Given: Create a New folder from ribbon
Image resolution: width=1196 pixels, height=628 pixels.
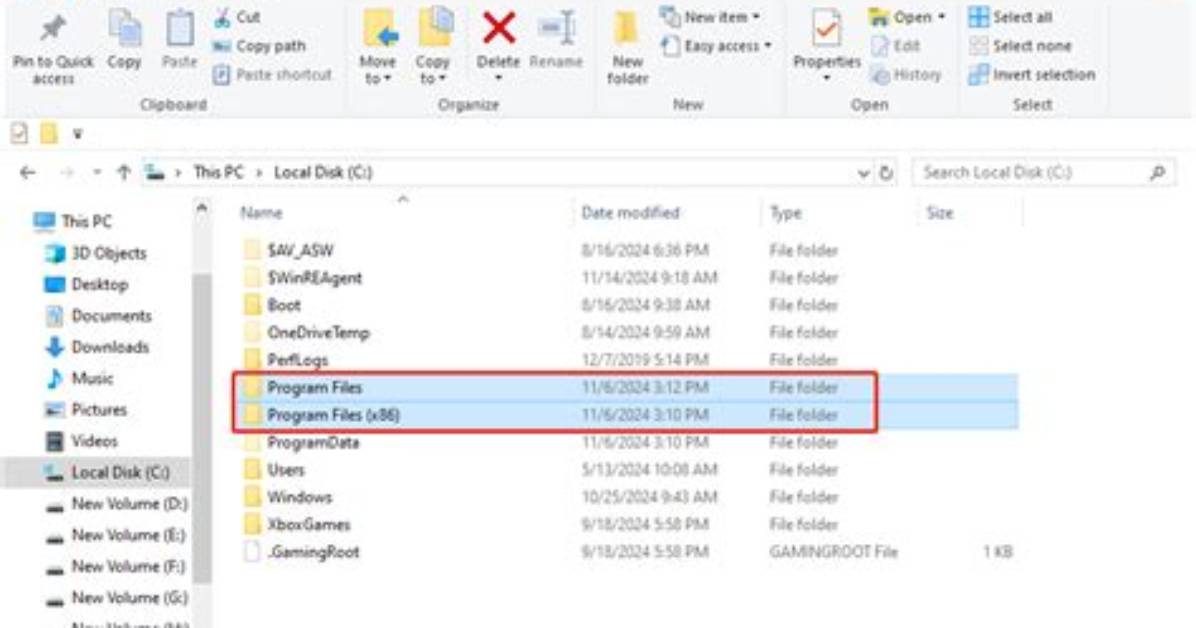Looking at the screenshot, I should coord(628,47).
